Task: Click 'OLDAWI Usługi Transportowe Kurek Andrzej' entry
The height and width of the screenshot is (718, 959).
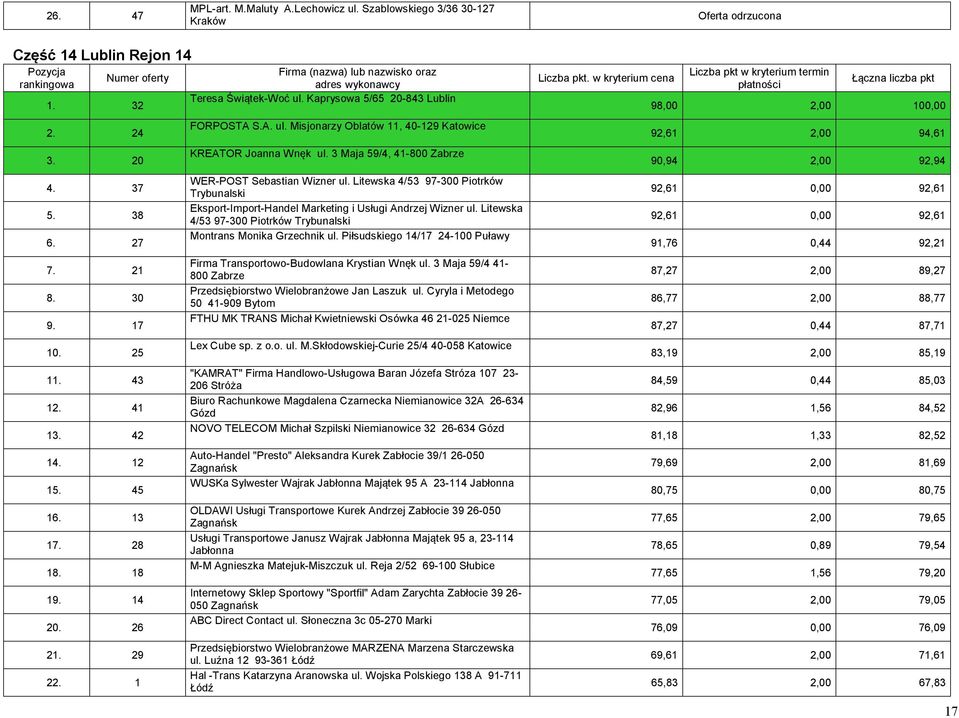Action: coord(357,517)
